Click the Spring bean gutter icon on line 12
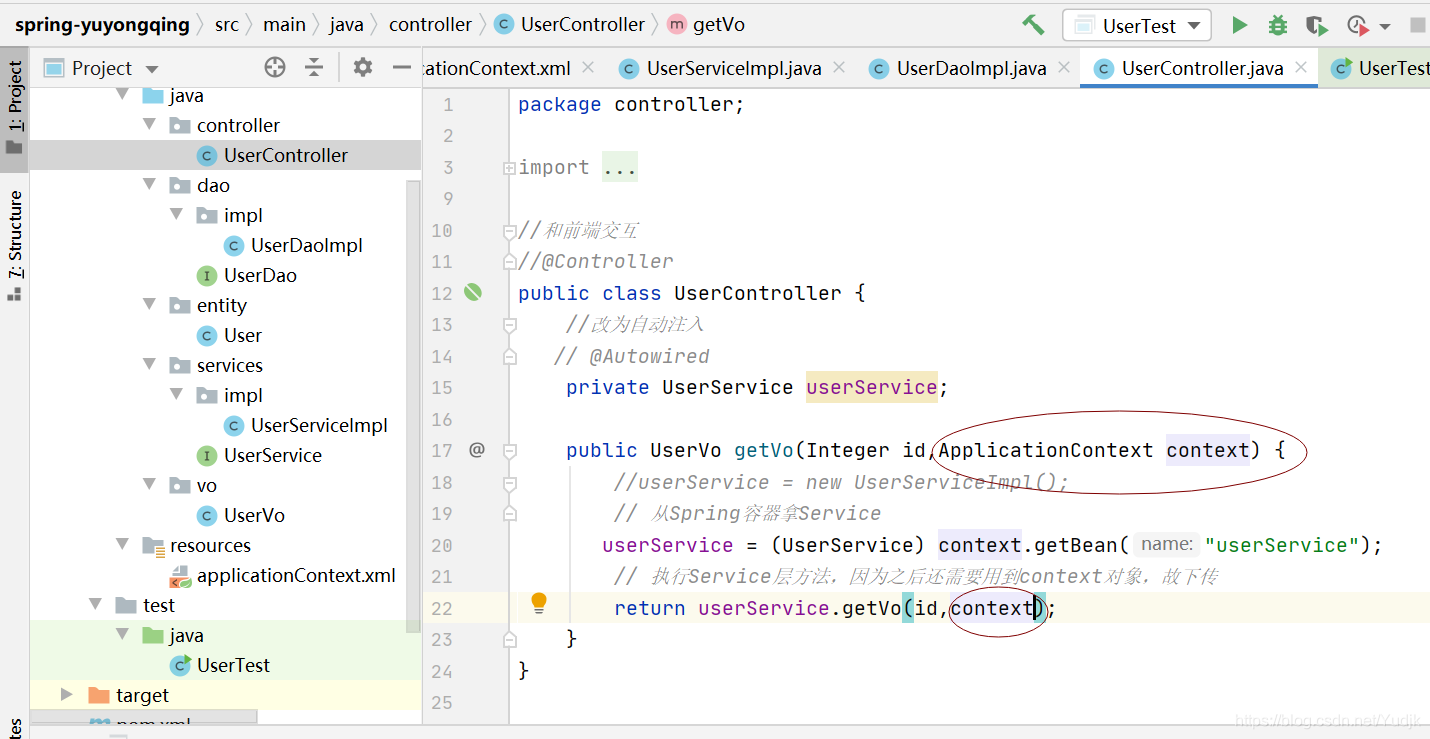The height and width of the screenshot is (739, 1430). (x=473, y=292)
